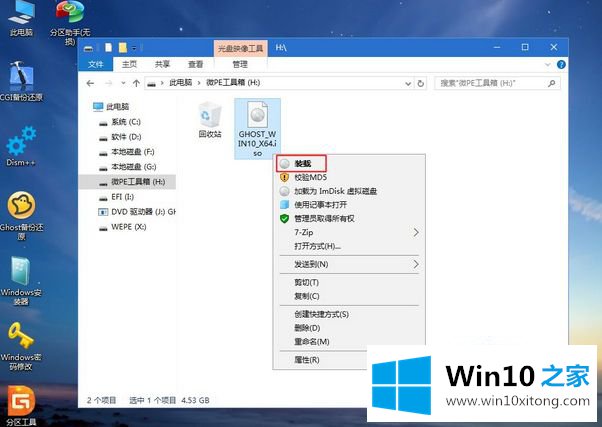Select the GHOST_WIN10_X64.iso file
The width and height of the screenshot is (602, 427).
[257, 128]
